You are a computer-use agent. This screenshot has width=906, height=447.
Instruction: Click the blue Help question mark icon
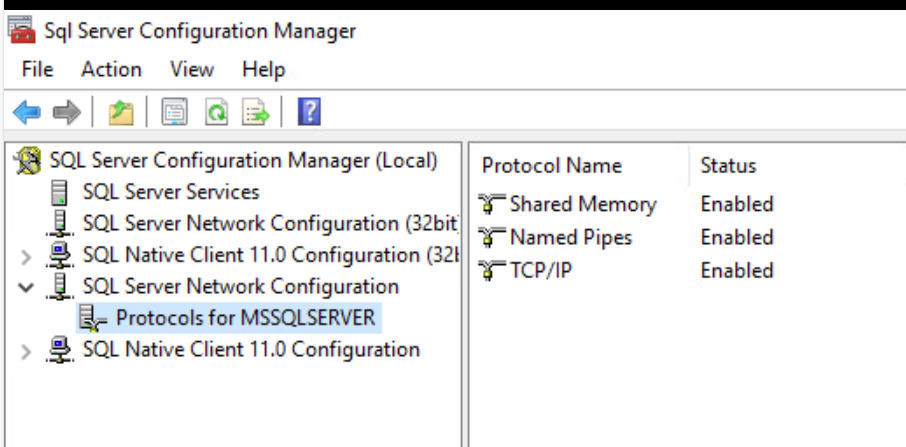(x=309, y=113)
